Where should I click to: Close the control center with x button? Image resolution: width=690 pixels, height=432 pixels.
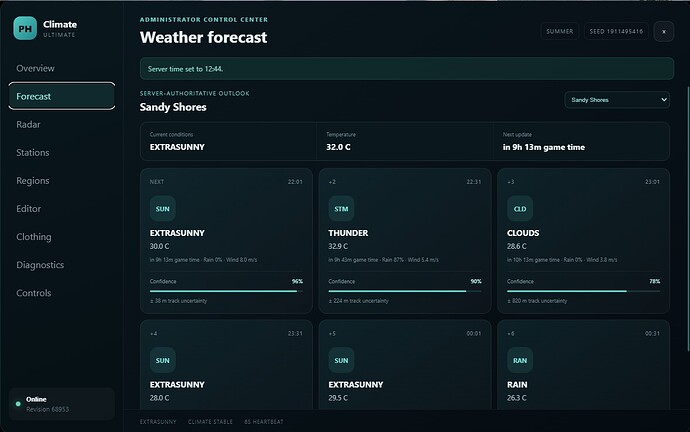[x=664, y=31]
